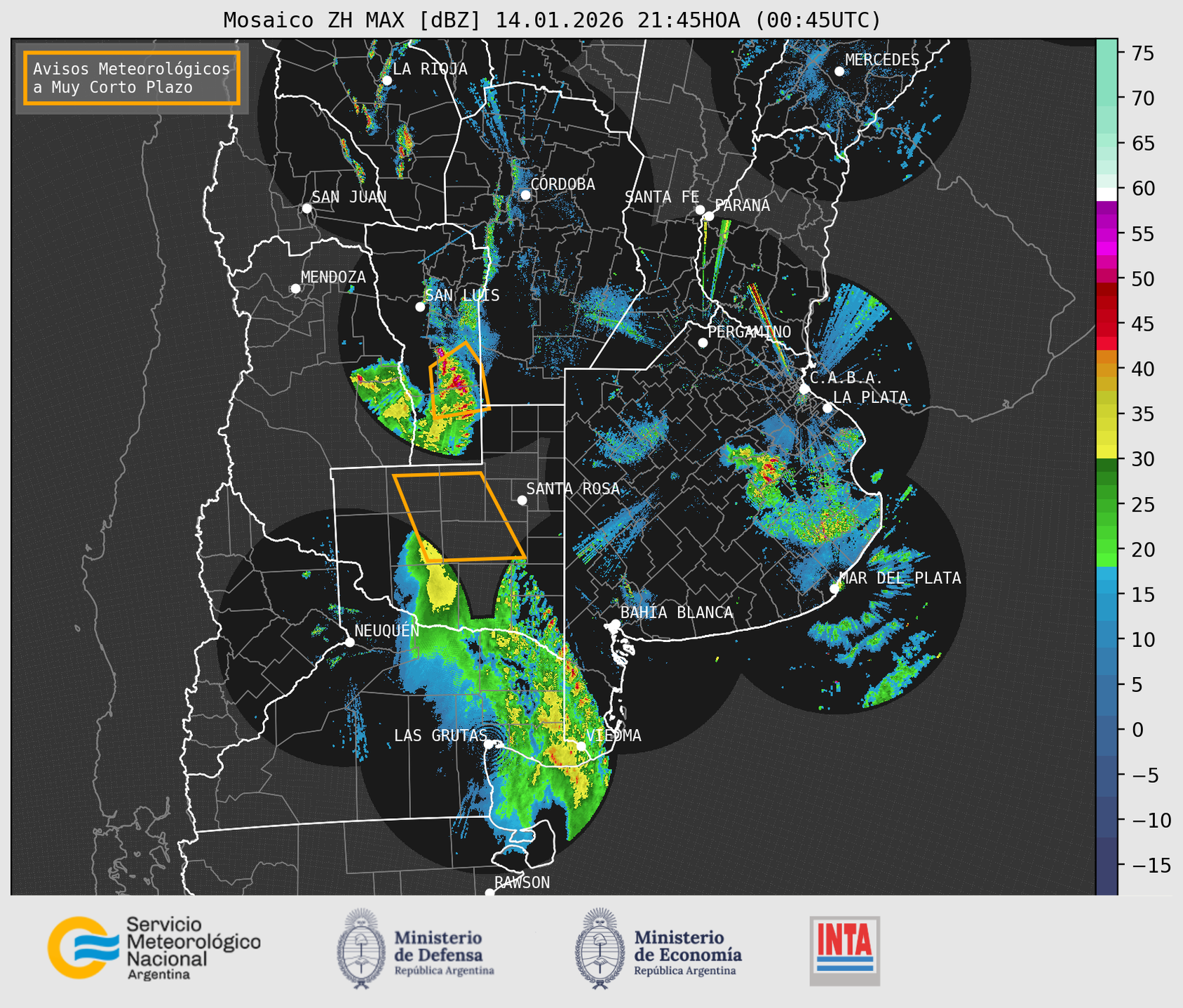Click the SANTA ROSA city marker dot
1183x1008 pixels.
[522, 500]
